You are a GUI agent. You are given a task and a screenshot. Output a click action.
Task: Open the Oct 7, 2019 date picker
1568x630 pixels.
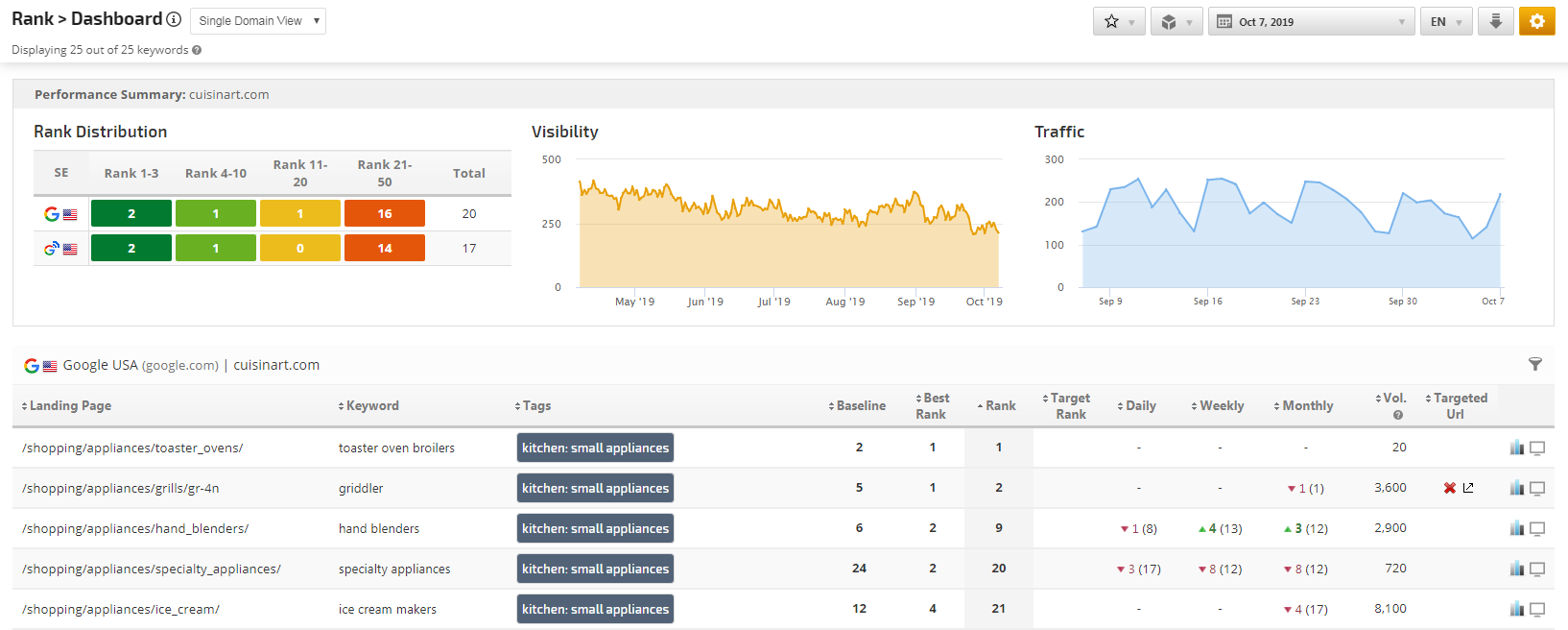[1311, 21]
